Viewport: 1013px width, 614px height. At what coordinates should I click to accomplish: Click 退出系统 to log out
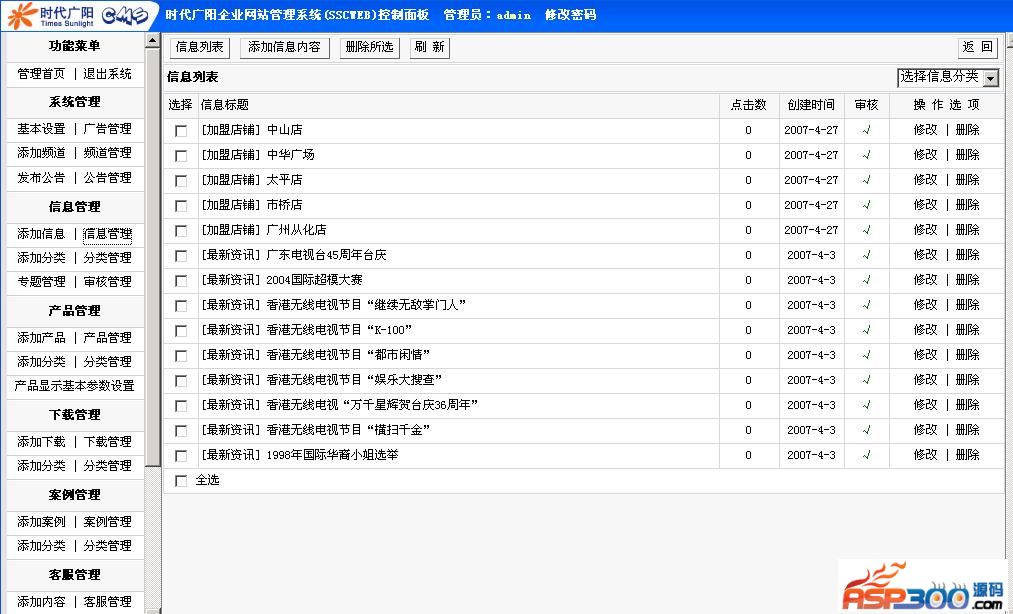[107, 74]
